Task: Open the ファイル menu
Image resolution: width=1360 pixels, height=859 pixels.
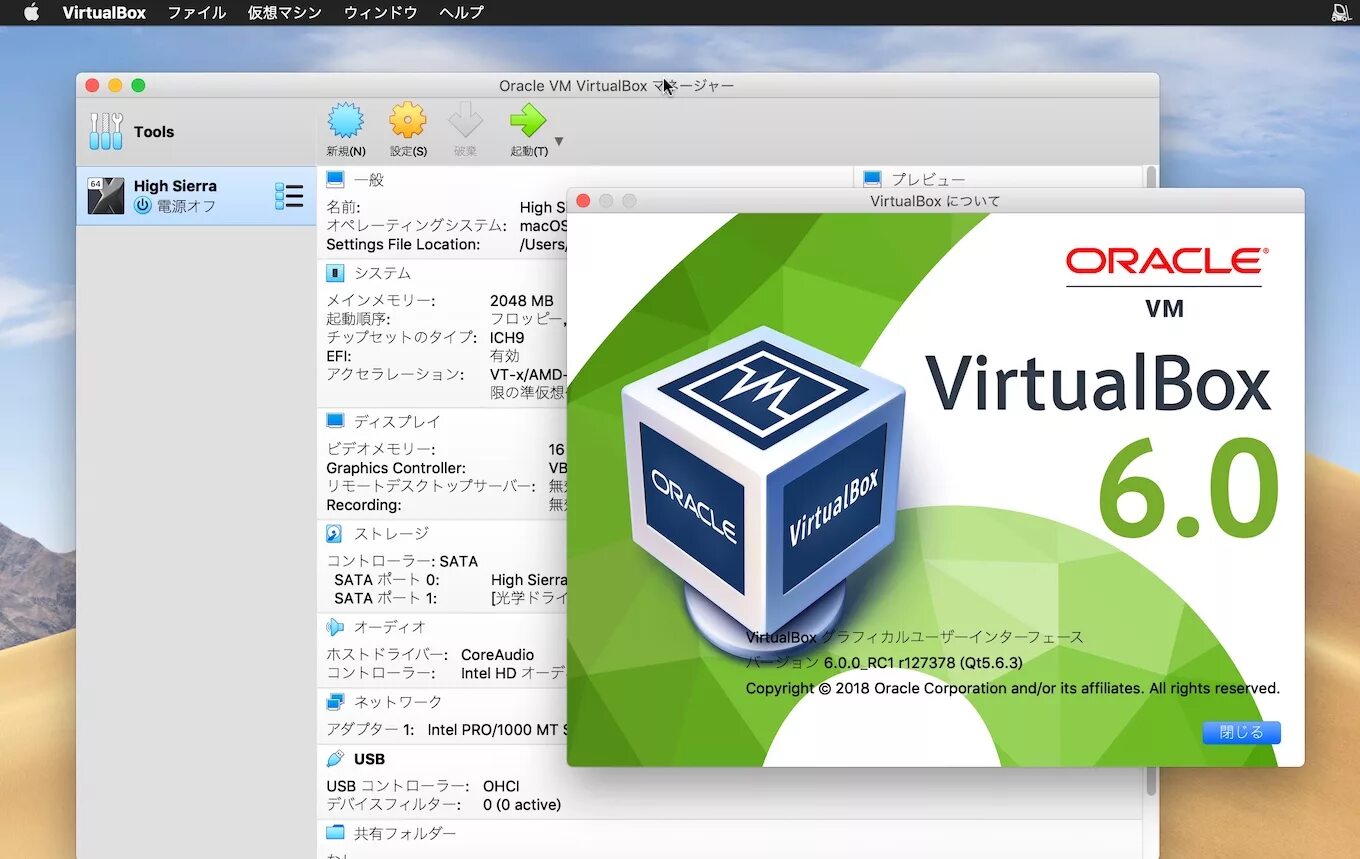Action: tap(196, 12)
